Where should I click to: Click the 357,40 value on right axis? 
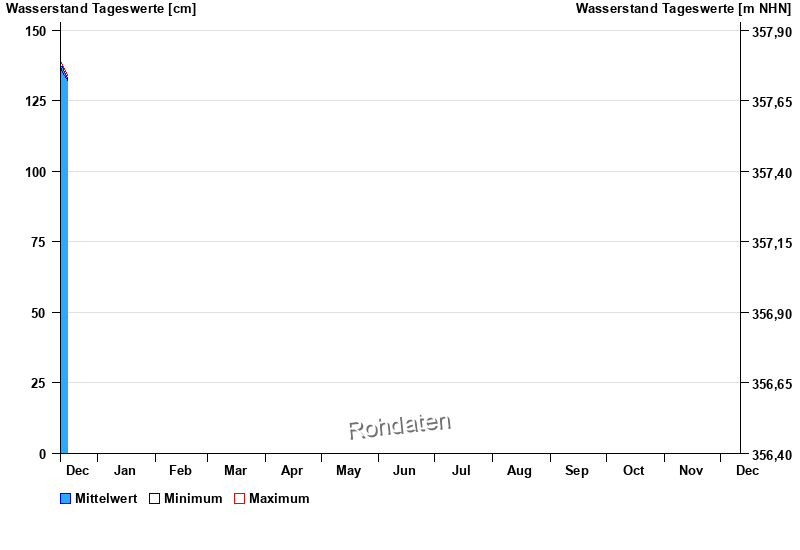(771, 173)
